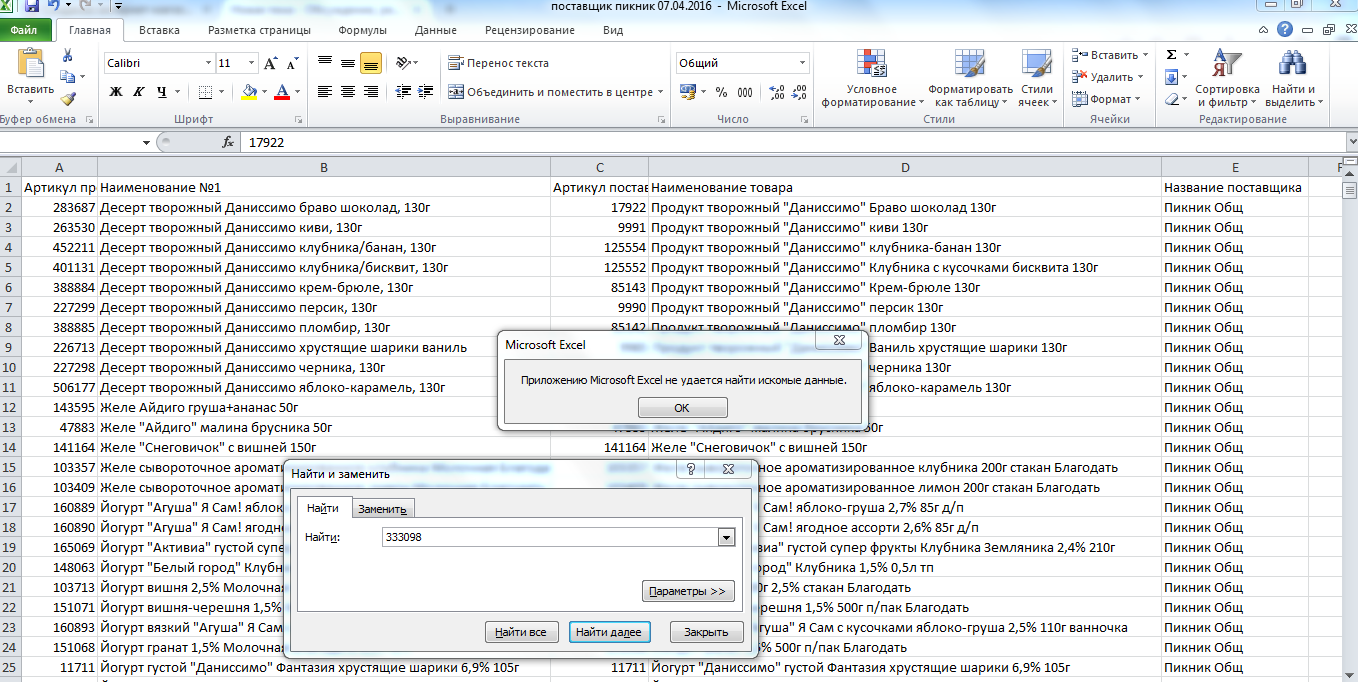This screenshot has height=682, width=1358.
Task: Switch to the Заменить tab in dialog
Action: (x=383, y=509)
